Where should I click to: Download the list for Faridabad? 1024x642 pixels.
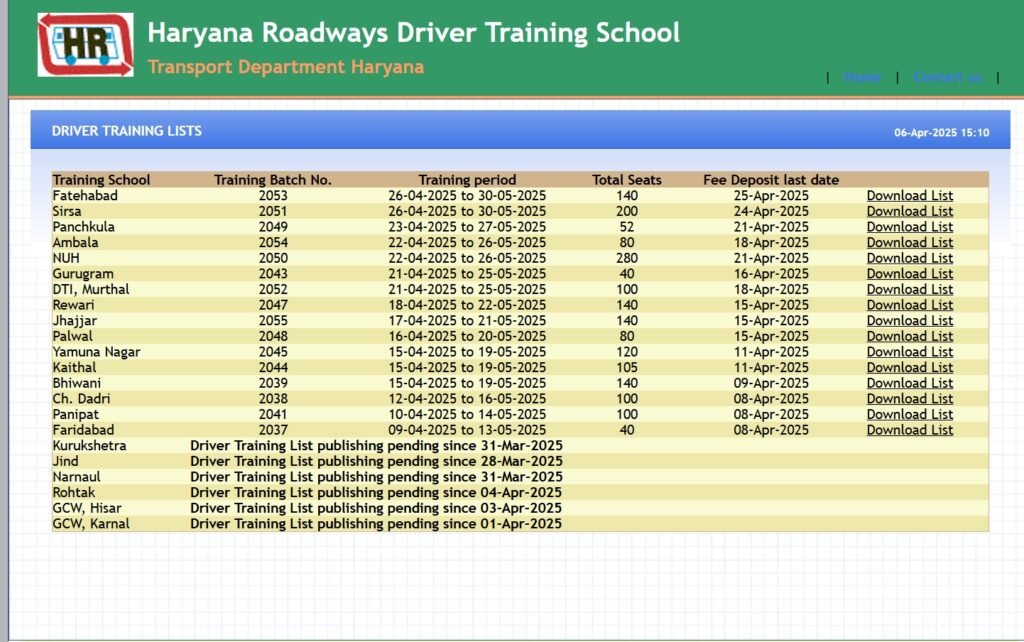tap(910, 430)
